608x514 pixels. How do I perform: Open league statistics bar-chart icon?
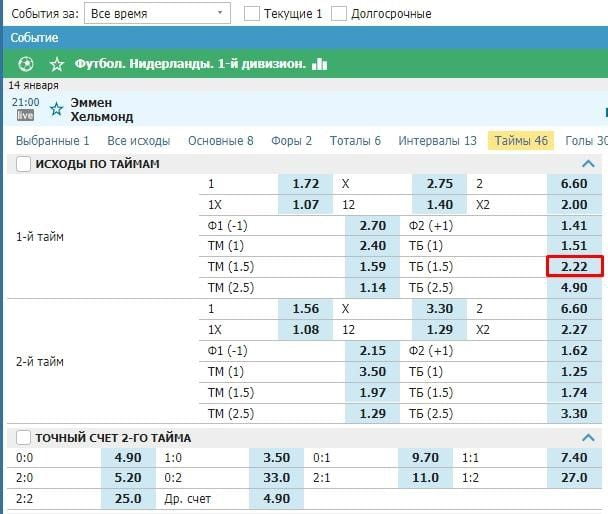(320, 64)
